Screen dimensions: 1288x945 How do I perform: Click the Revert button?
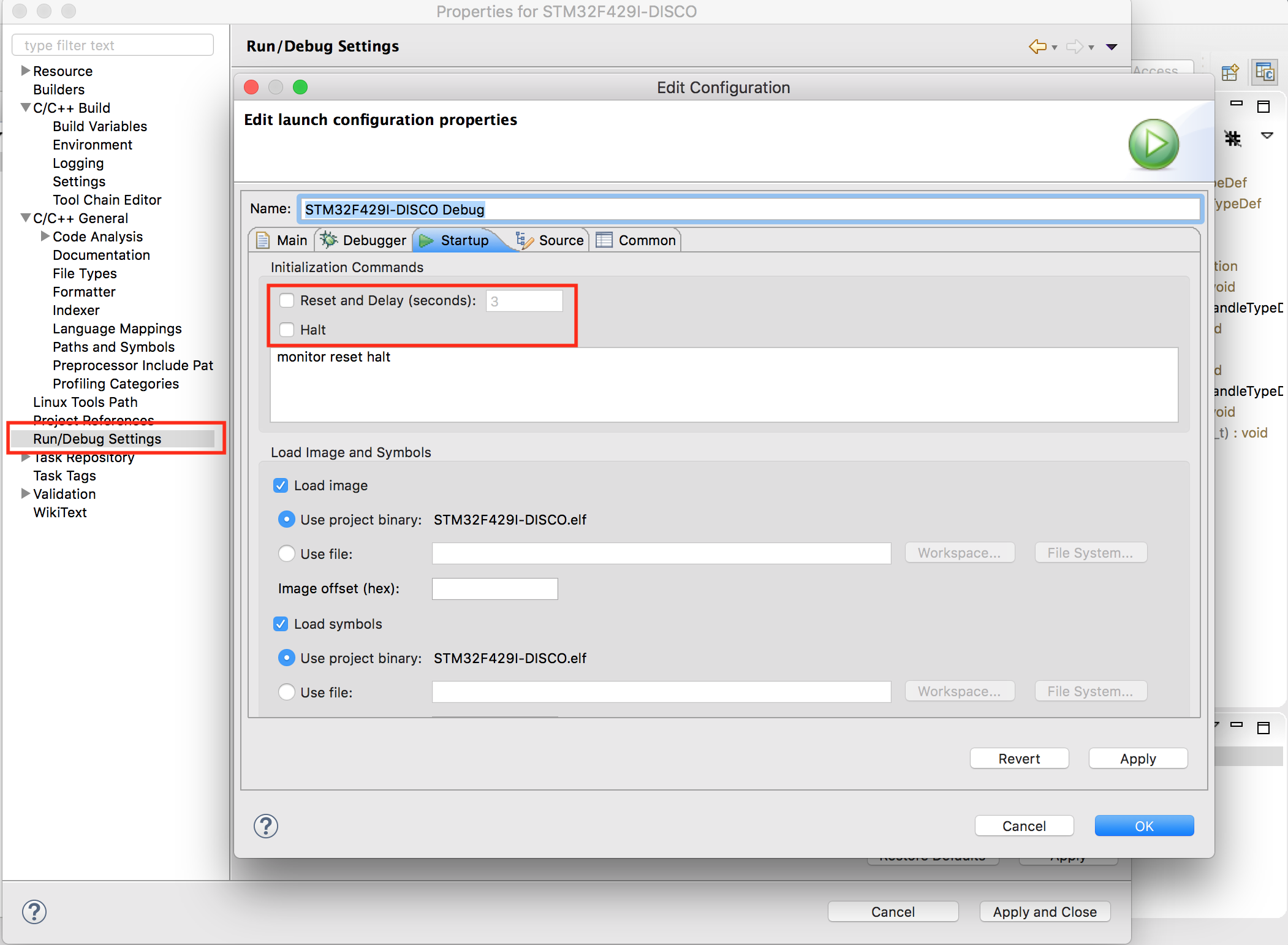[1020, 759]
